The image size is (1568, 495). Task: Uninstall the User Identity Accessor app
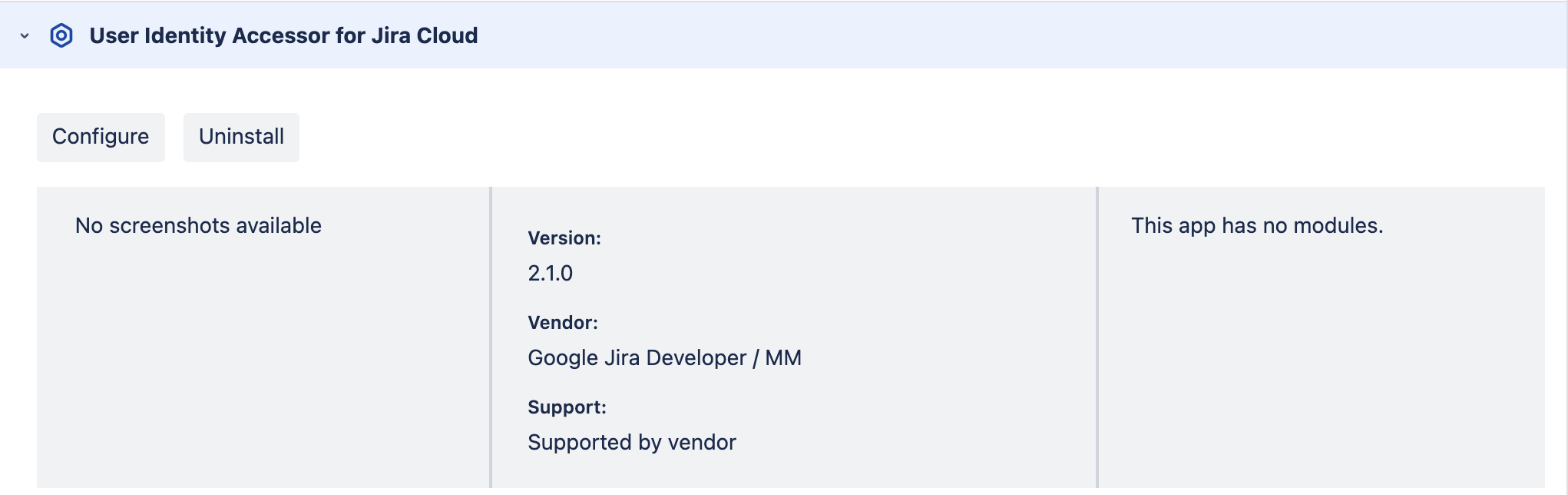point(241,136)
